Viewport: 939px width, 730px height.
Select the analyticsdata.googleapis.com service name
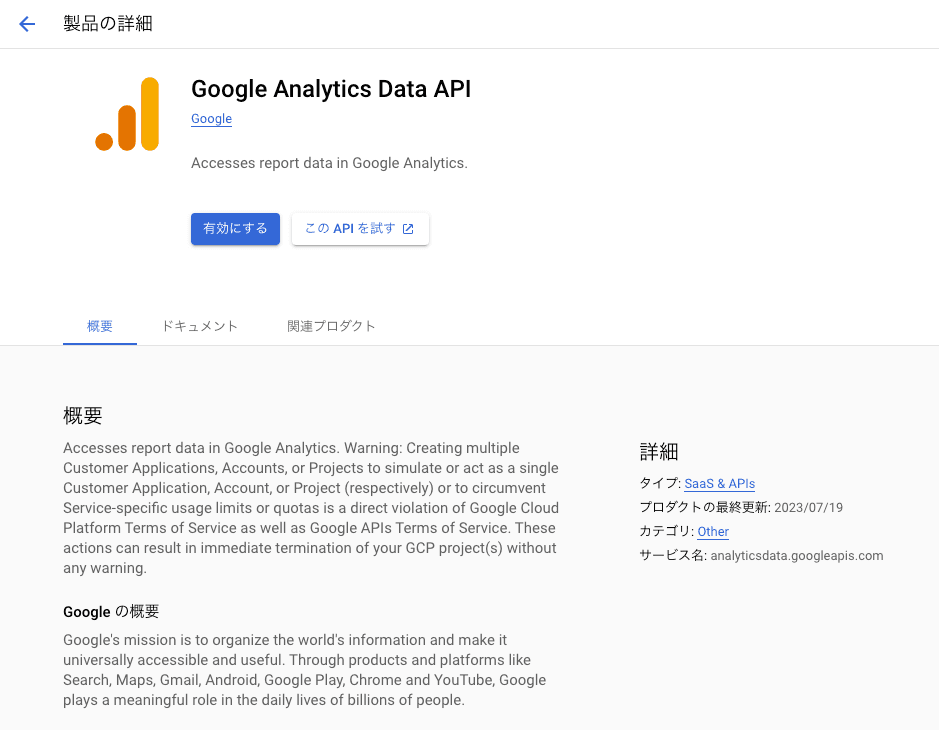[796, 555]
